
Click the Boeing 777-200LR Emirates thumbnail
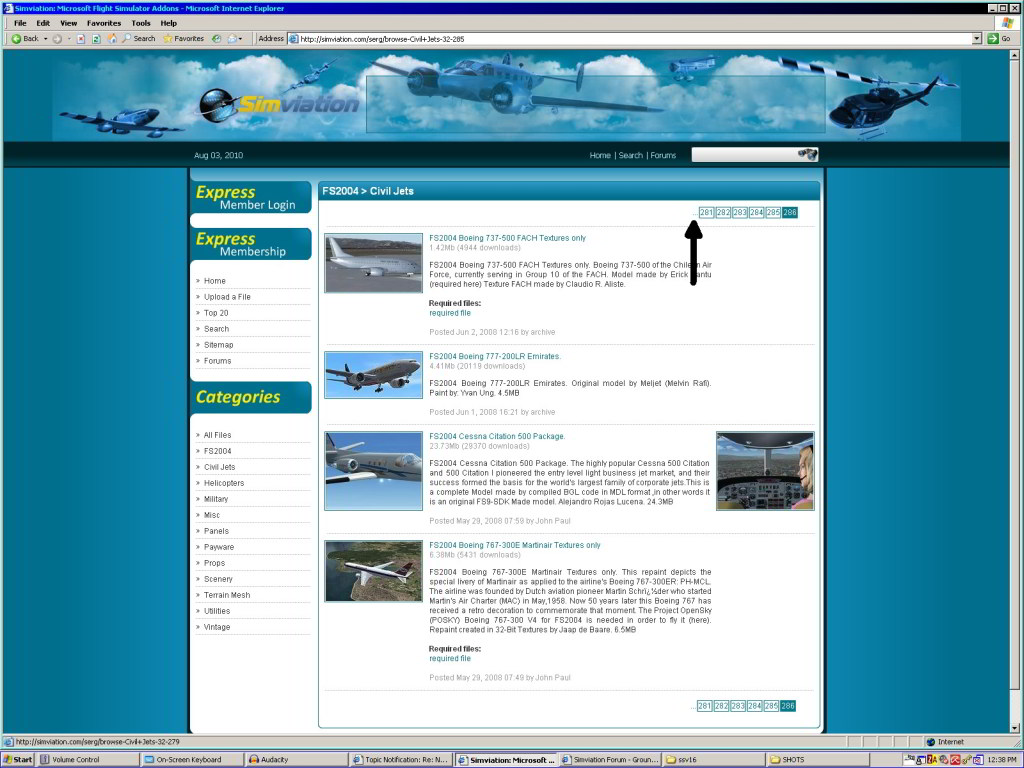pos(374,375)
